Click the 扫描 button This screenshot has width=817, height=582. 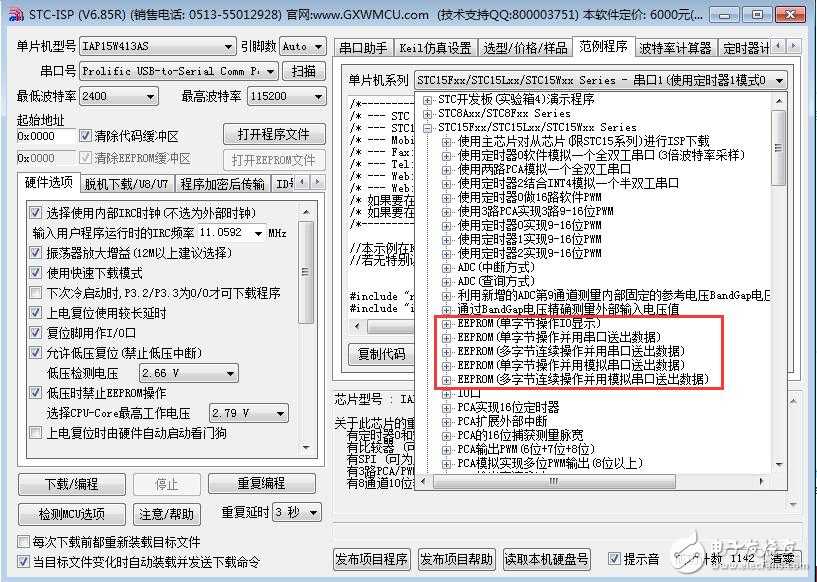304,71
